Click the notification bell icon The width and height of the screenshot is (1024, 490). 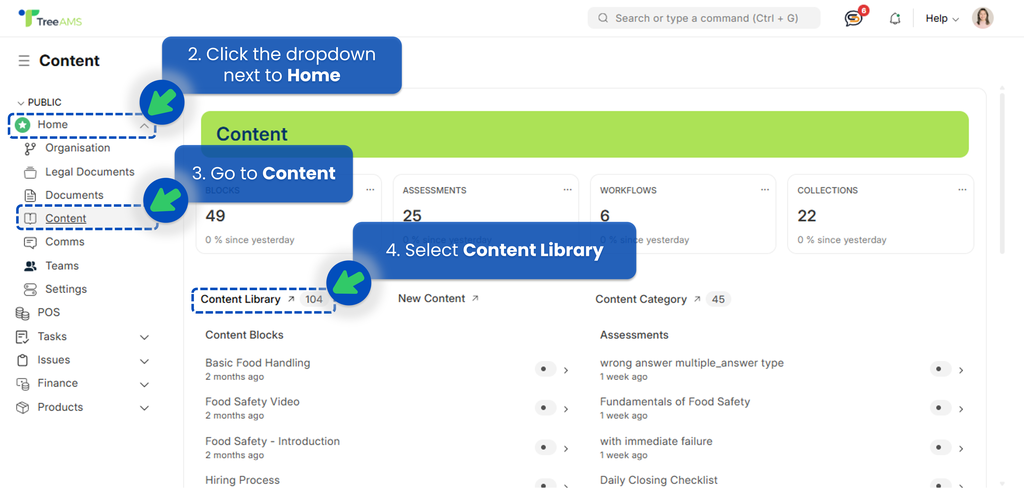point(895,19)
